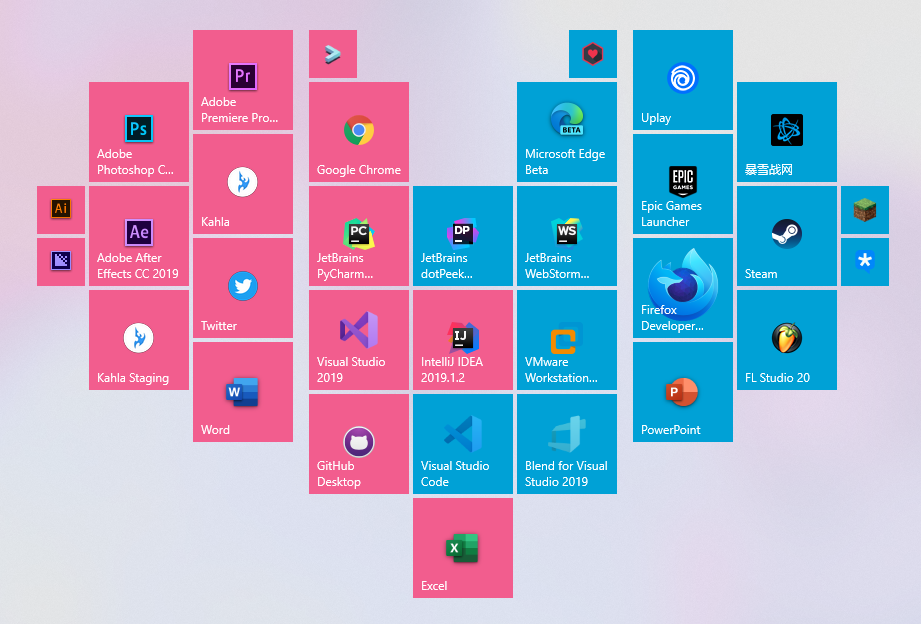Click the small red heart hexagon tile

[593, 54]
